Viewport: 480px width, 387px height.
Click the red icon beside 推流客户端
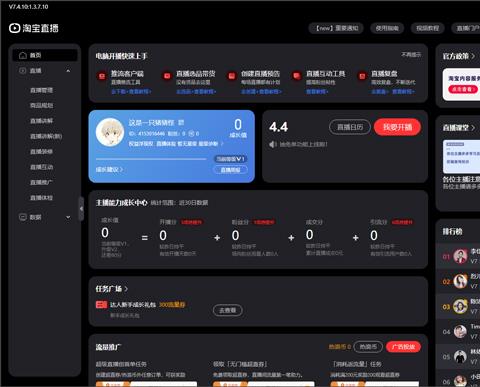click(102, 76)
